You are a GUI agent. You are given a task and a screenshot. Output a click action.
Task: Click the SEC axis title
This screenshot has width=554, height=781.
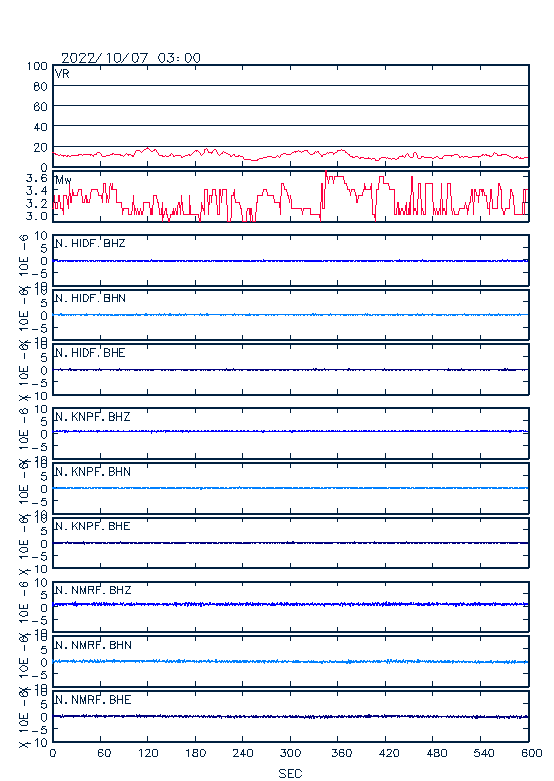tap(290, 773)
